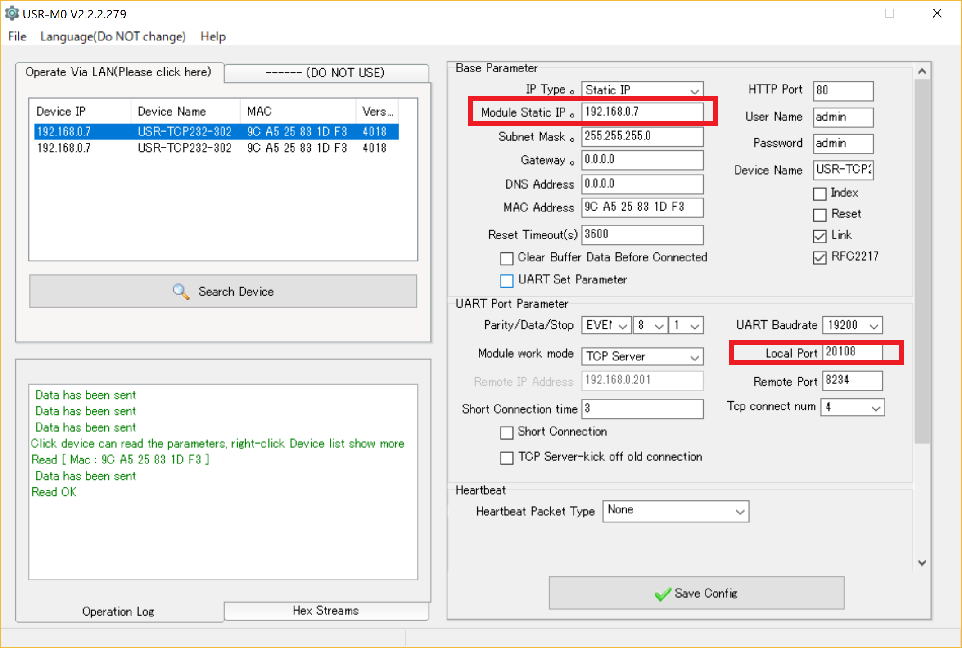Focus the Subnet Mask input field
Viewport: 962px width, 648px height.
click(642, 136)
